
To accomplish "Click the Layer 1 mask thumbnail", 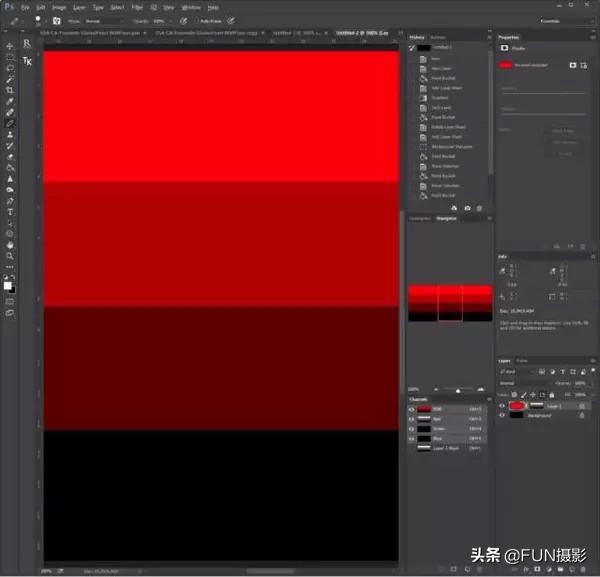I will coord(537,406).
